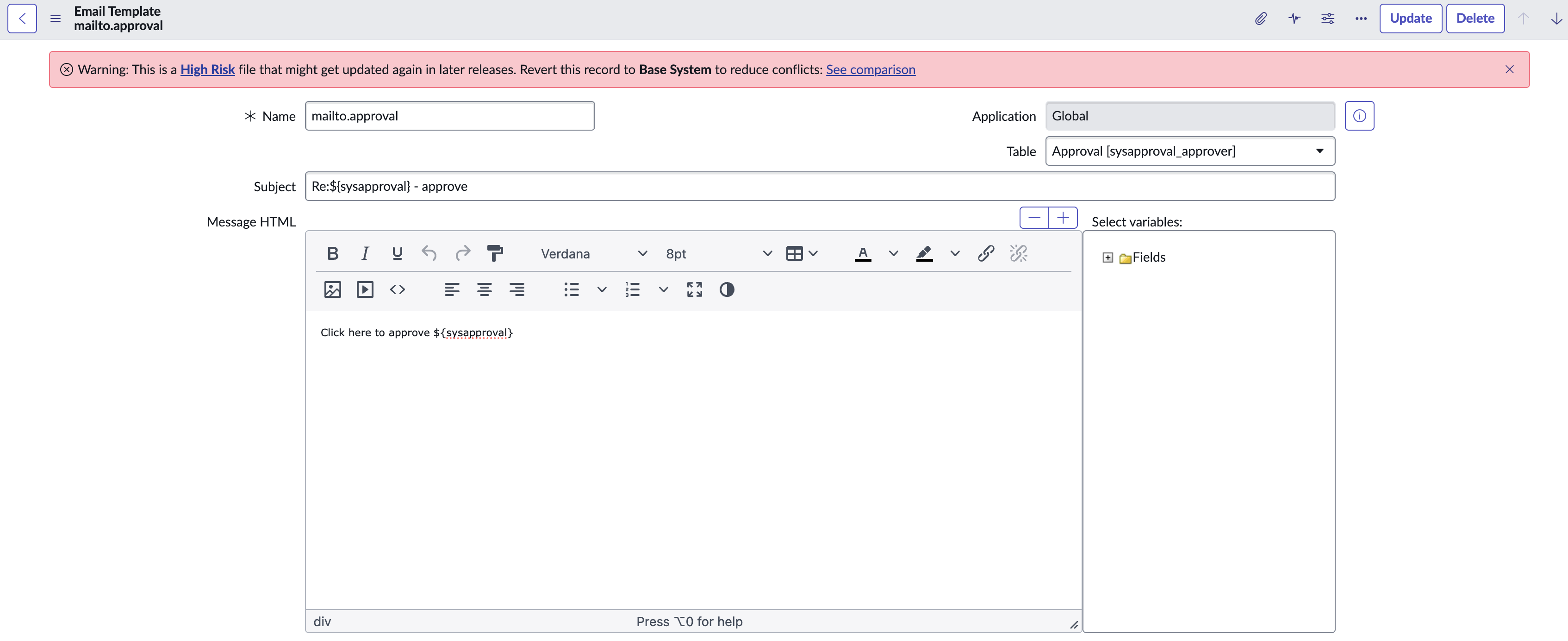Focus the Name input field
Viewport: 1568px width, 641px height.
(449, 116)
